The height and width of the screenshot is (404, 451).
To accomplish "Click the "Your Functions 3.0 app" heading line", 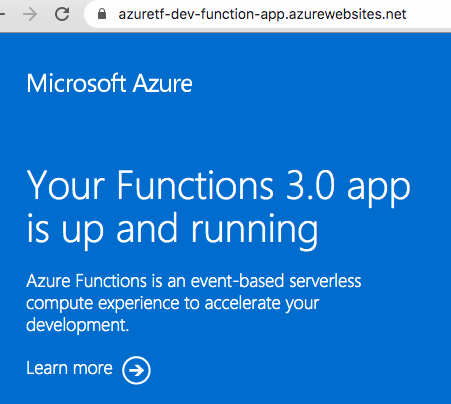I will [x=218, y=185].
